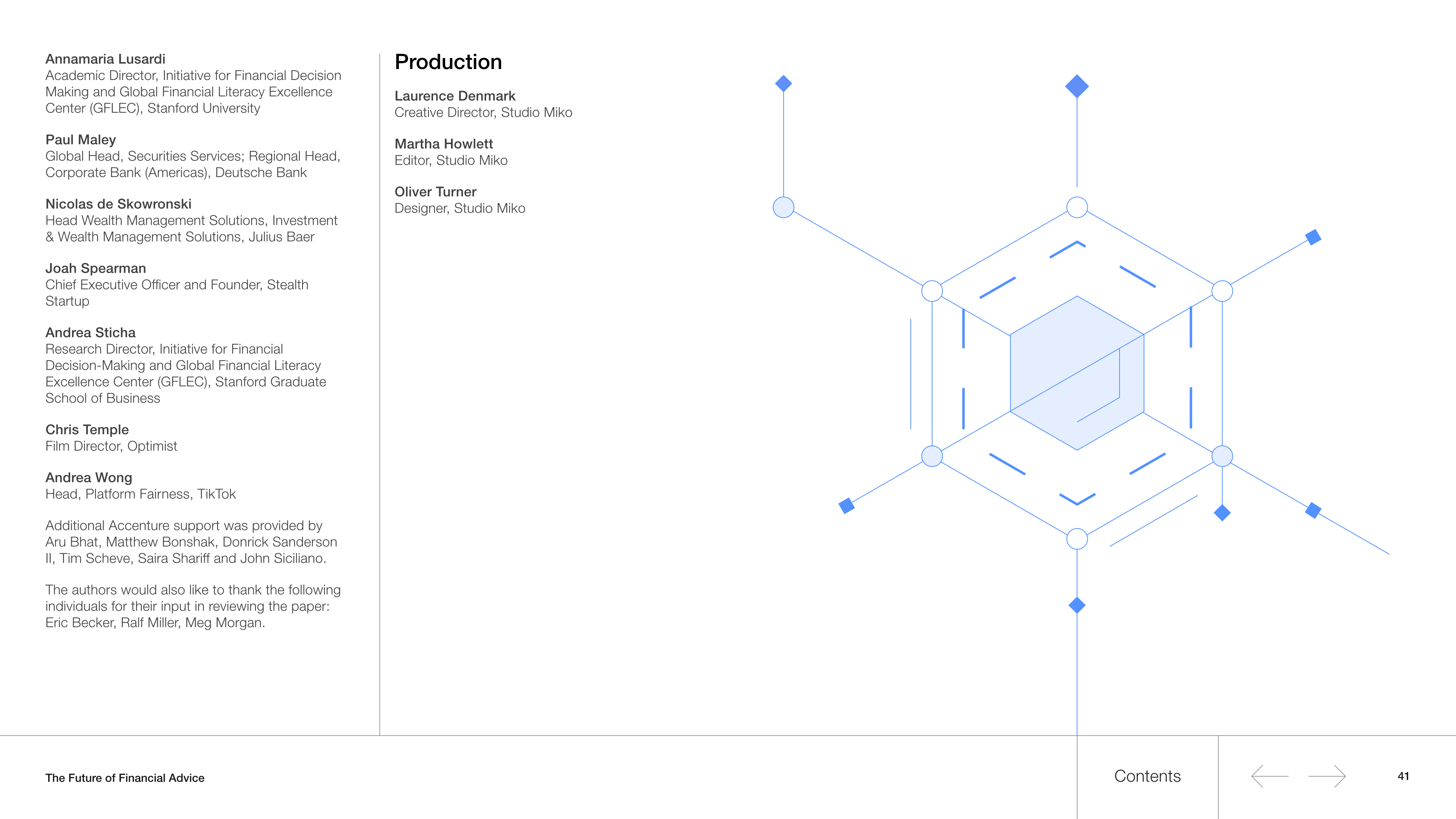Screen dimensions: 1456x819
Task: Click the name Paul Maley
Action: [x=80, y=140]
